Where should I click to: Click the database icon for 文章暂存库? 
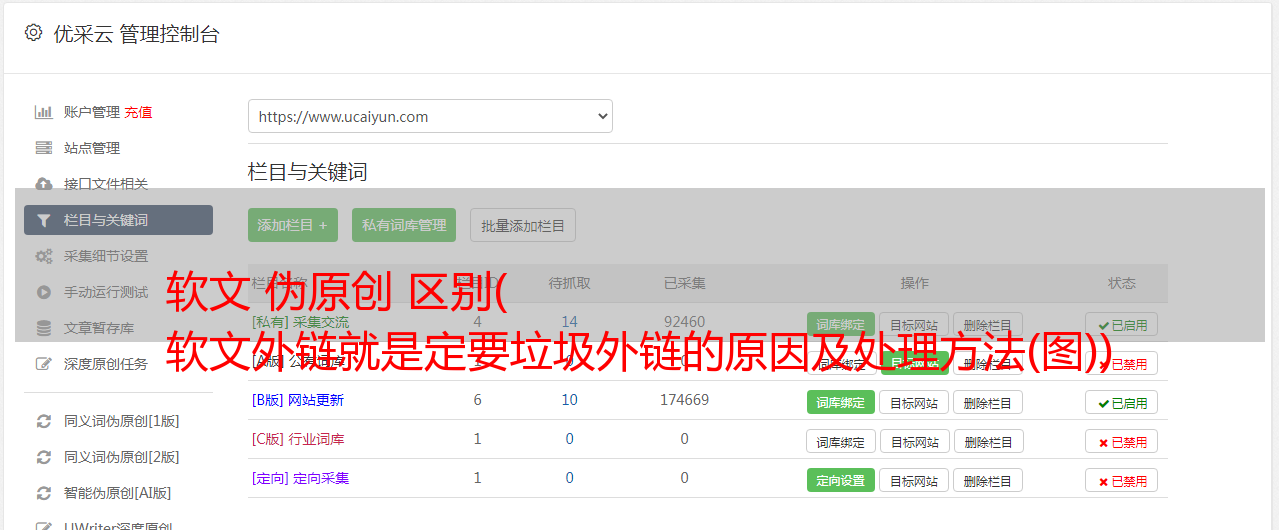(44, 328)
